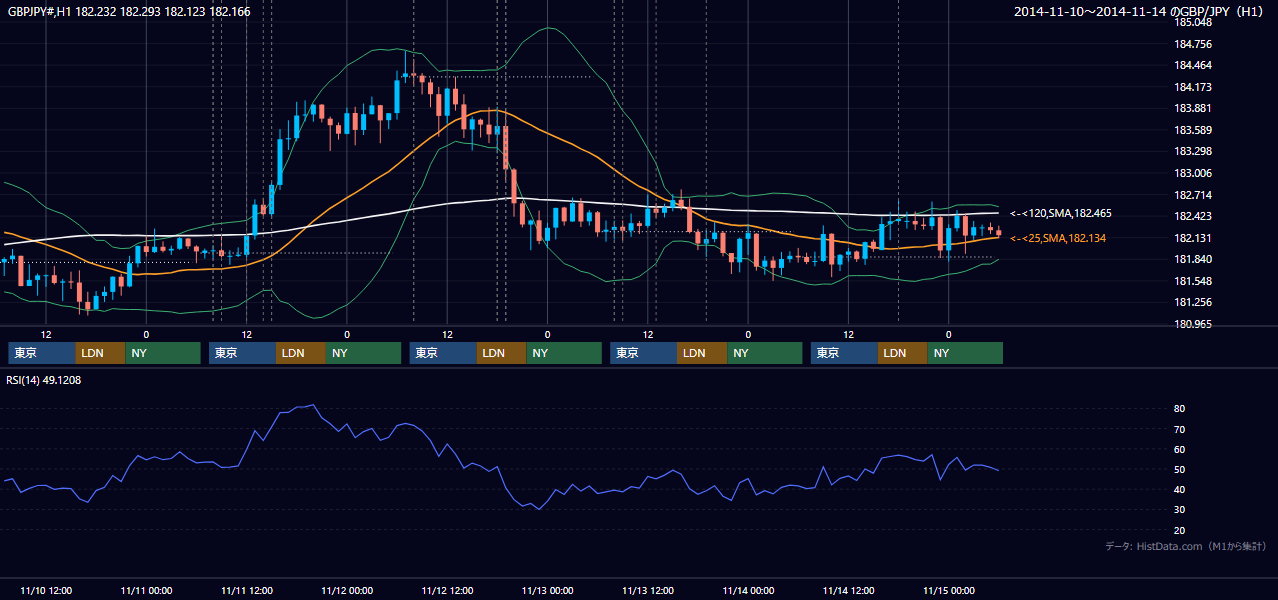The height and width of the screenshot is (600, 1278).
Task: Click the 182.423 price axis label
Action: pos(1193,216)
